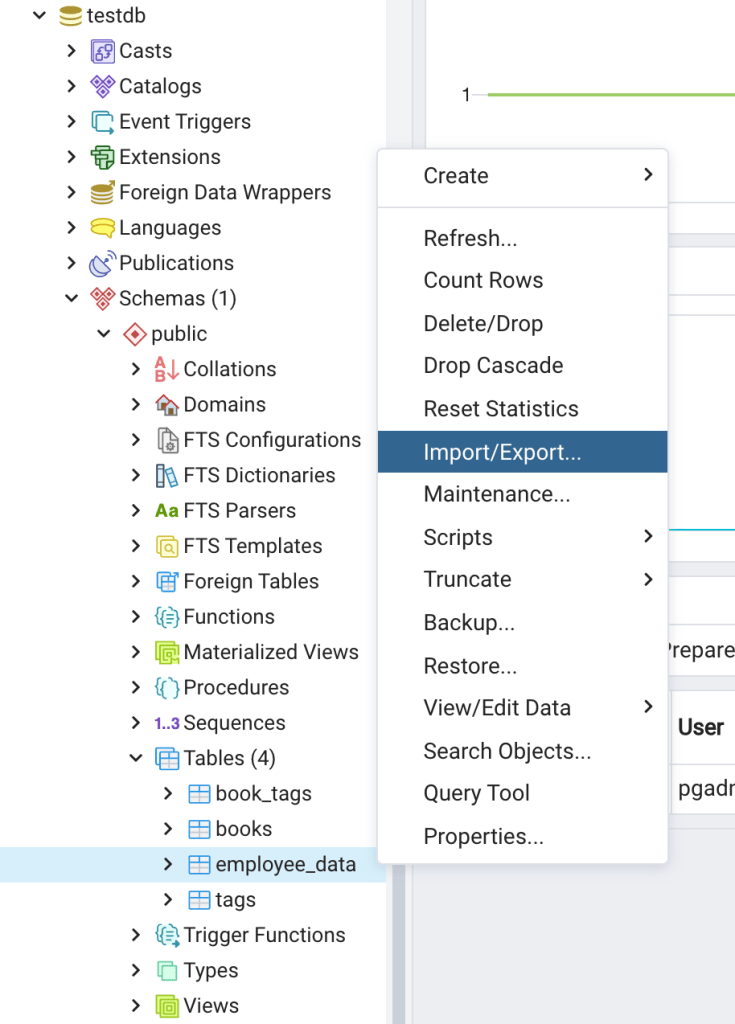This screenshot has width=735, height=1024.
Task: Click the Event Triggers icon
Action: 102,122
